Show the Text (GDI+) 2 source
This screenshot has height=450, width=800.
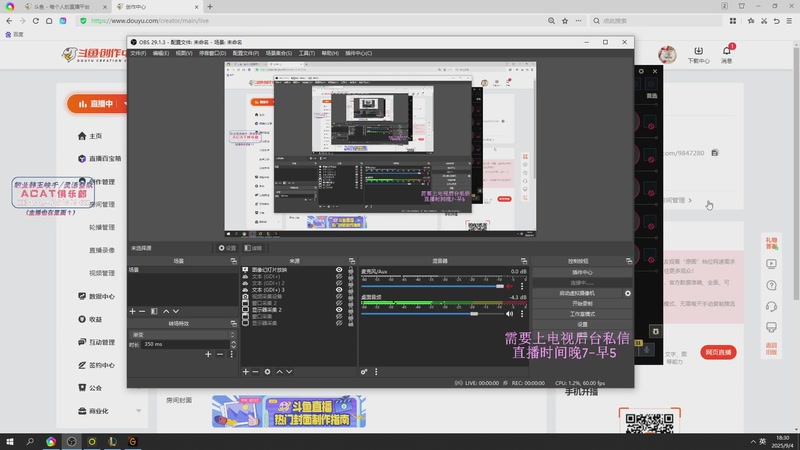[339, 283]
